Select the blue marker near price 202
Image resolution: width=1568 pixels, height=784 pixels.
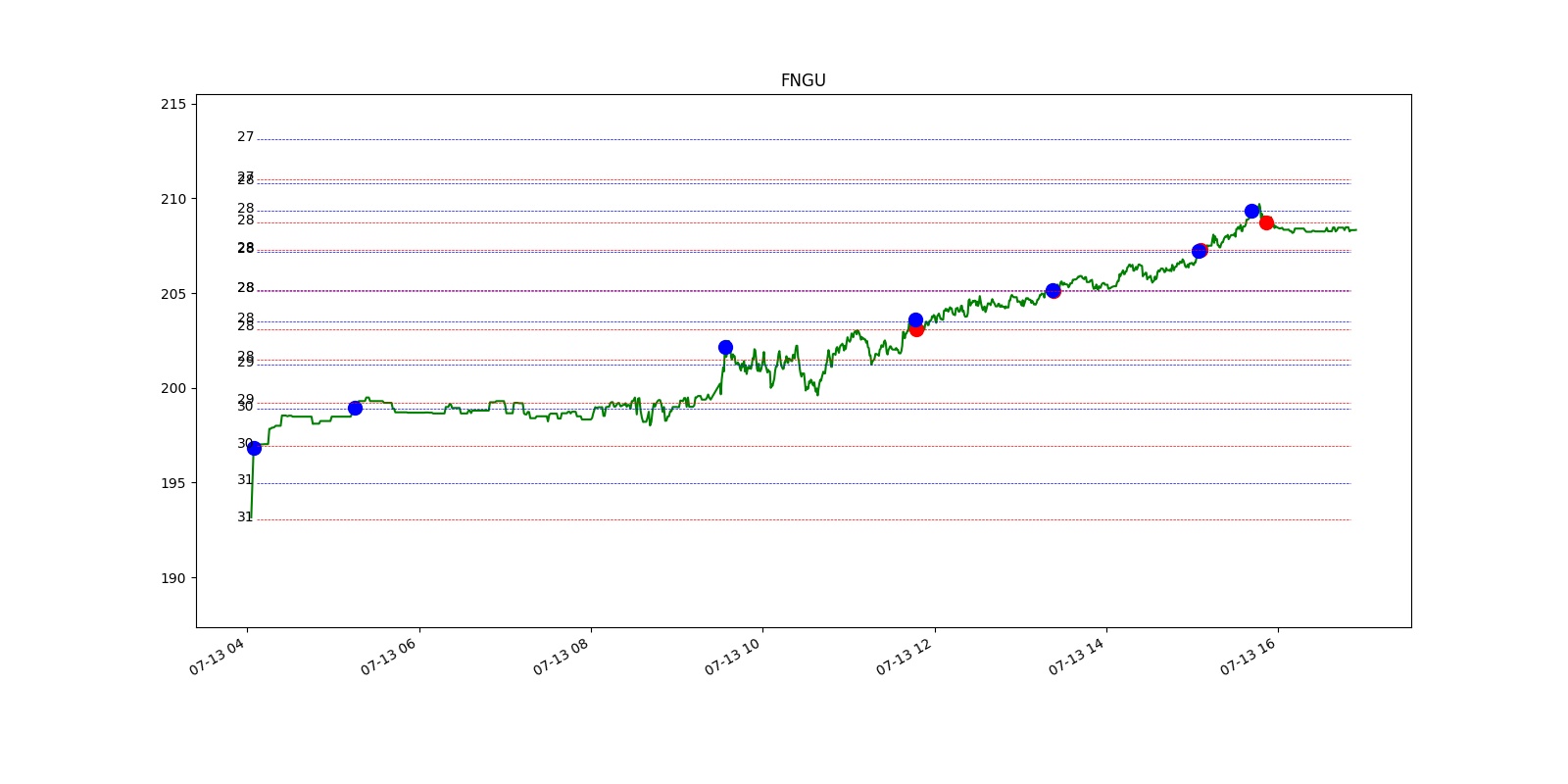point(725,347)
